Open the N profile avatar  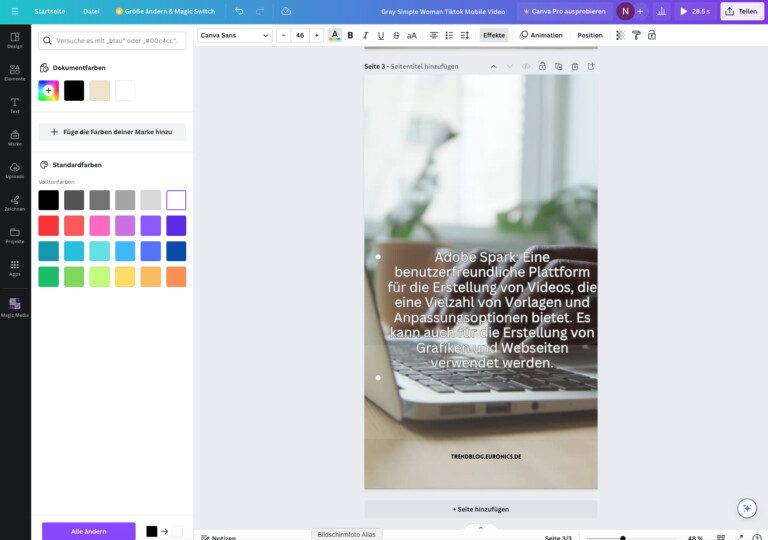click(x=625, y=11)
